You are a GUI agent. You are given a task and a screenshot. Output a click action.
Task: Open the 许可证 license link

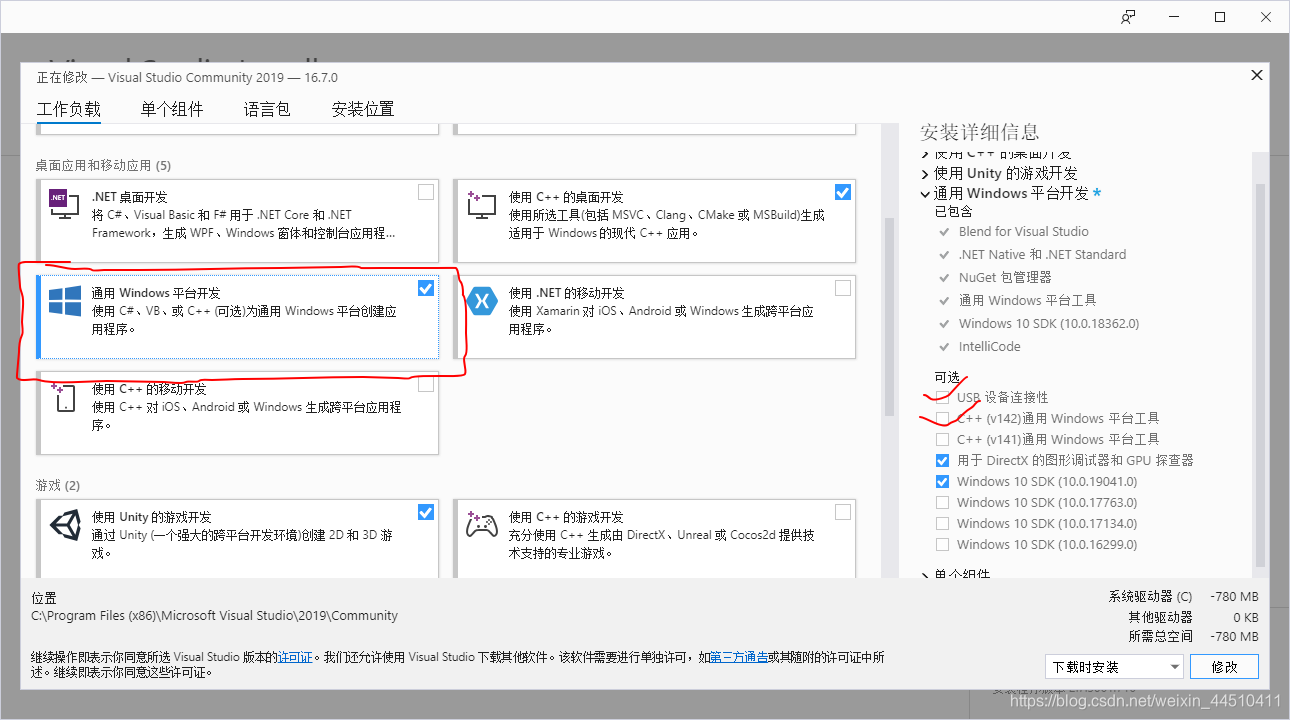pos(295,657)
